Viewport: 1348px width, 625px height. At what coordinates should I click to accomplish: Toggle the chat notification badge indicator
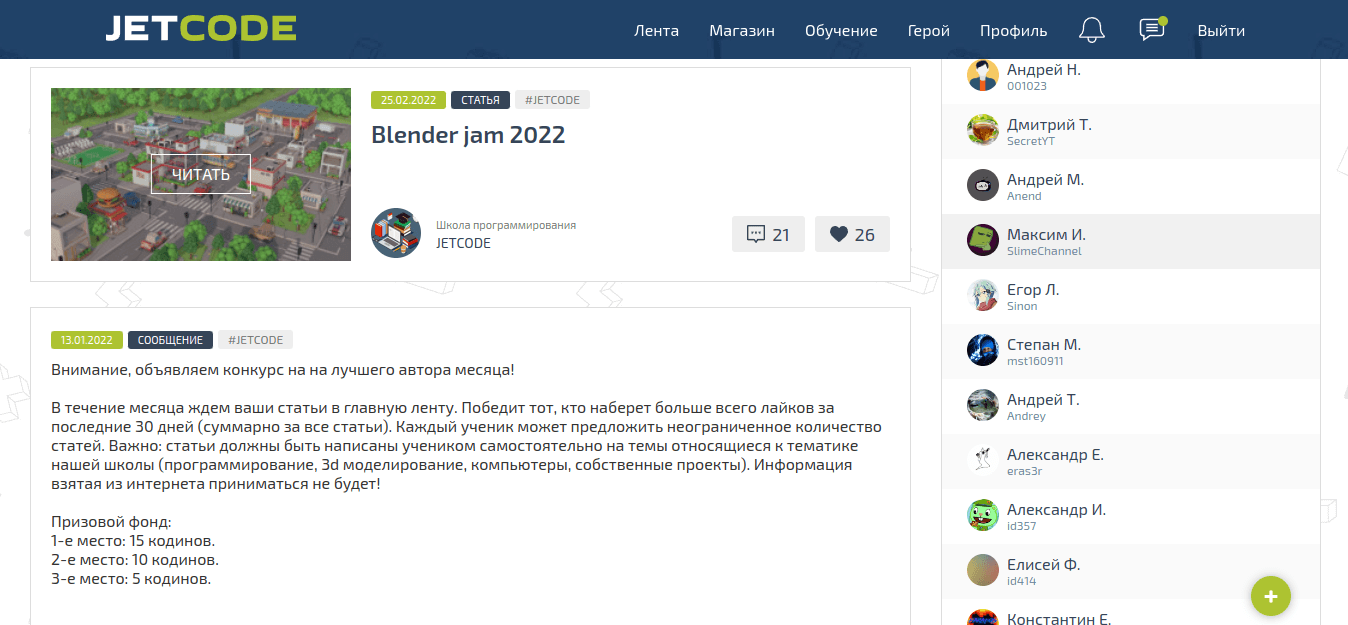click(1161, 19)
